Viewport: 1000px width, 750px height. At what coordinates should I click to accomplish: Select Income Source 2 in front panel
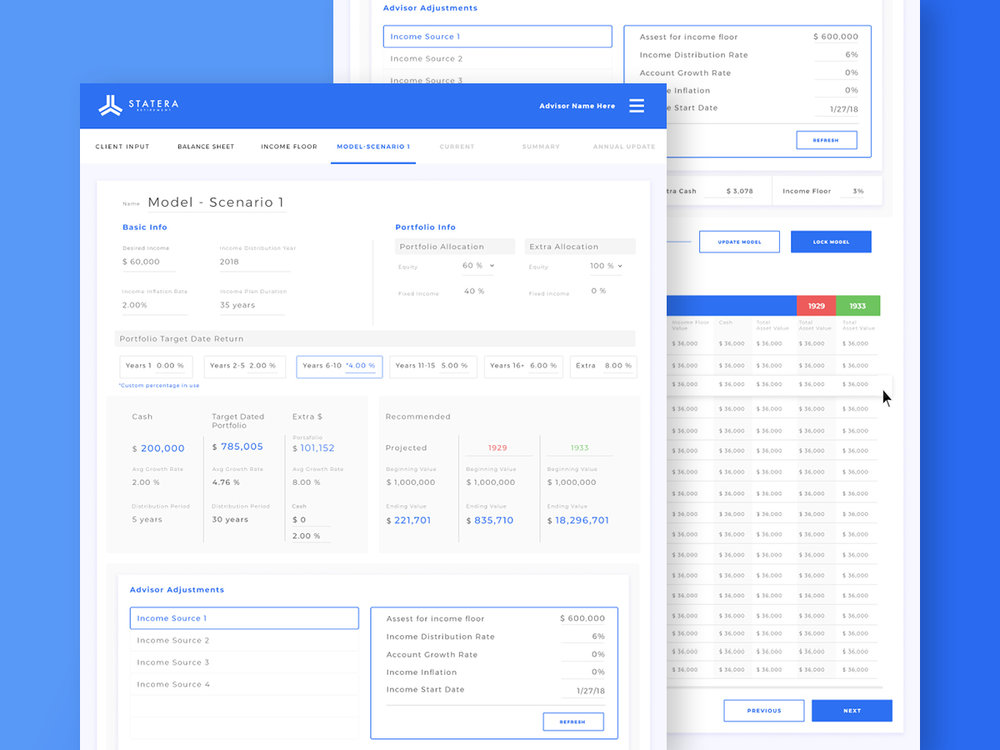pos(243,641)
